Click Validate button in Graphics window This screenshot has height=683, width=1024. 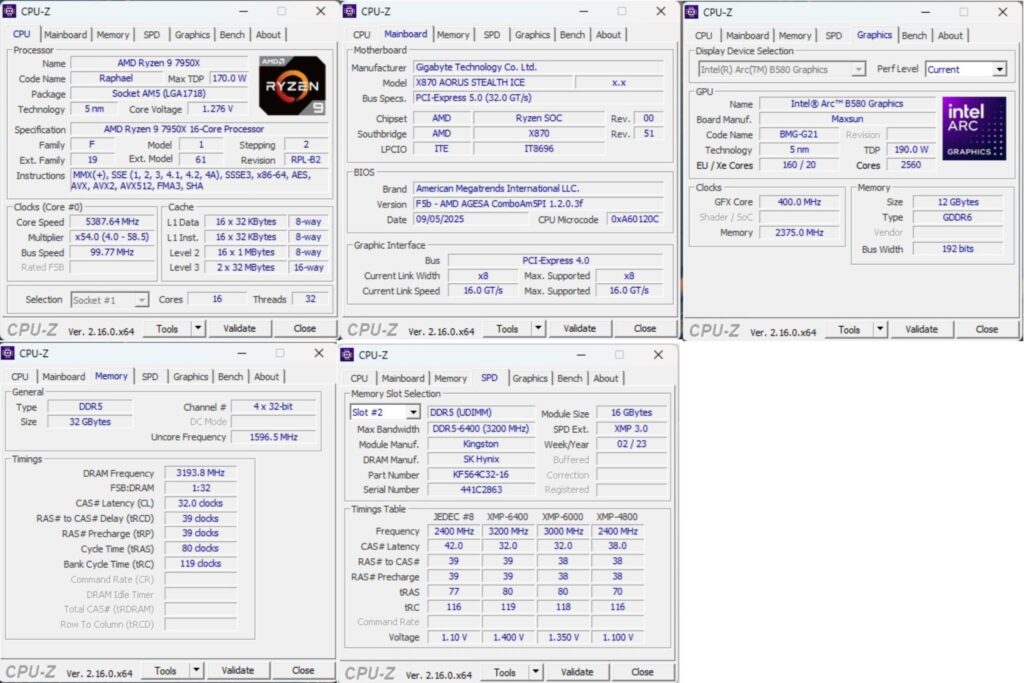click(921, 330)
